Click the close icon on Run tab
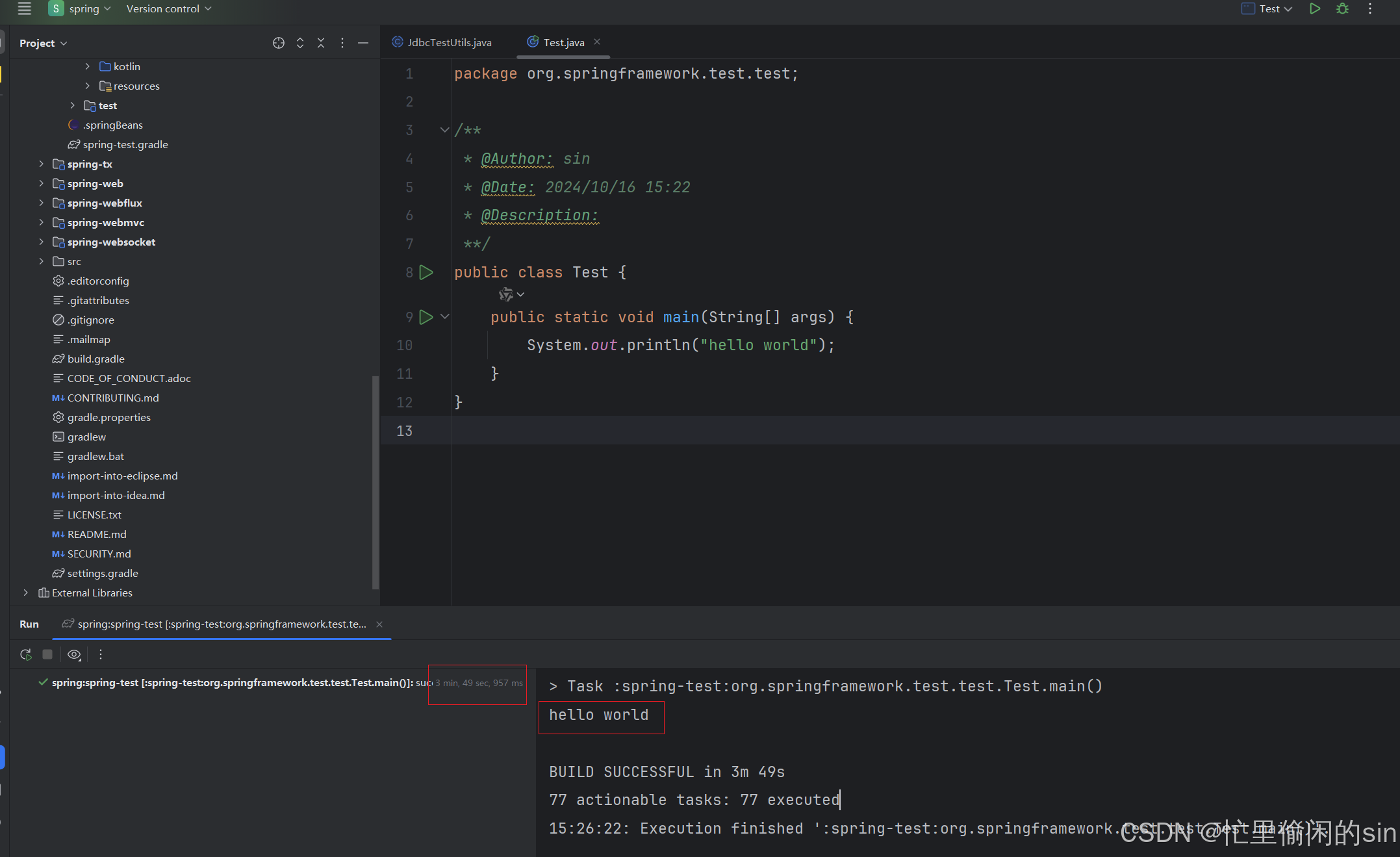Image resolution: width=1400 pixels, height=857 pixels. tap(382, 623)
